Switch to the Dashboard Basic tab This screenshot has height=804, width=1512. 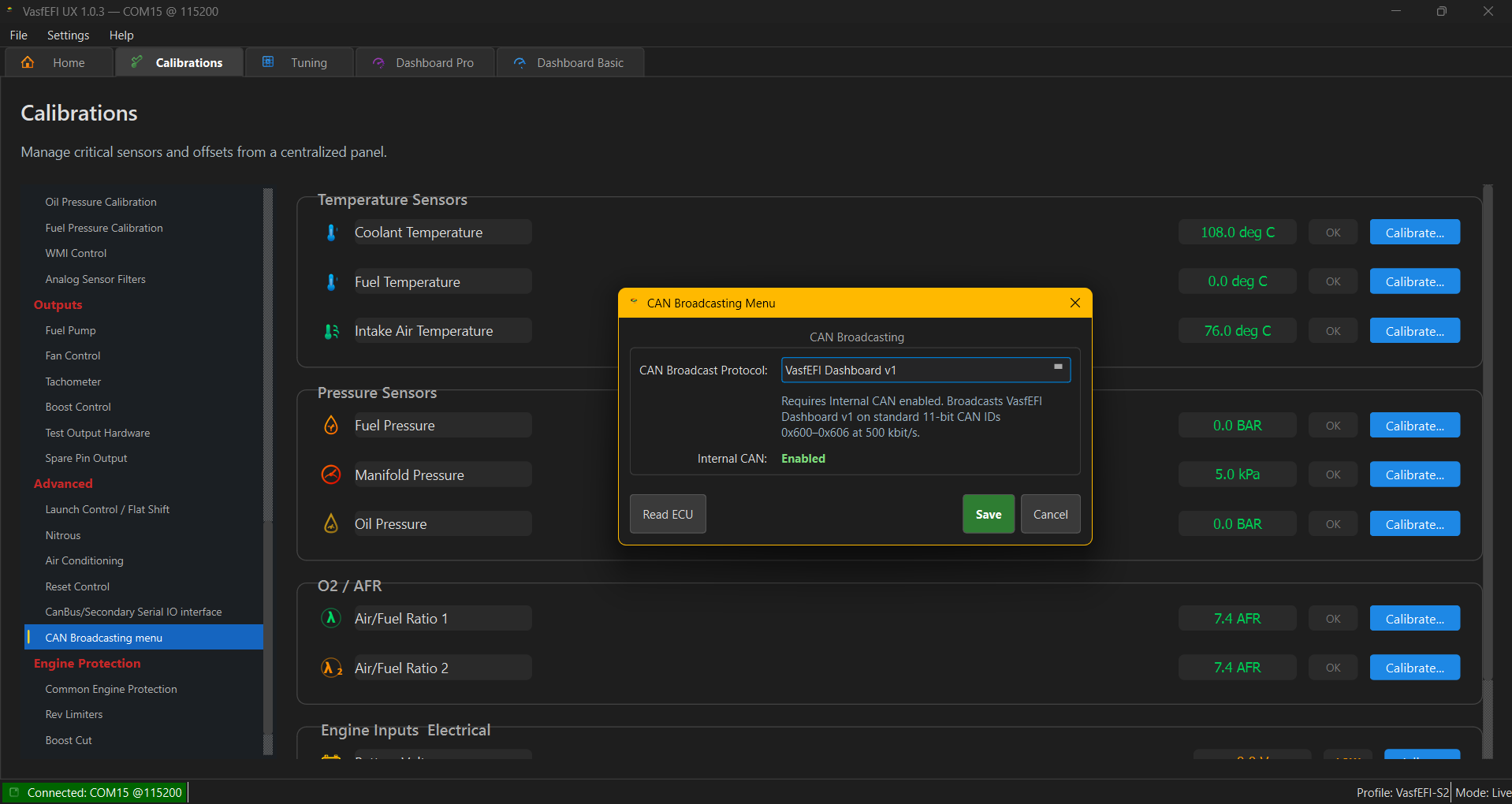tap(570, 62)
